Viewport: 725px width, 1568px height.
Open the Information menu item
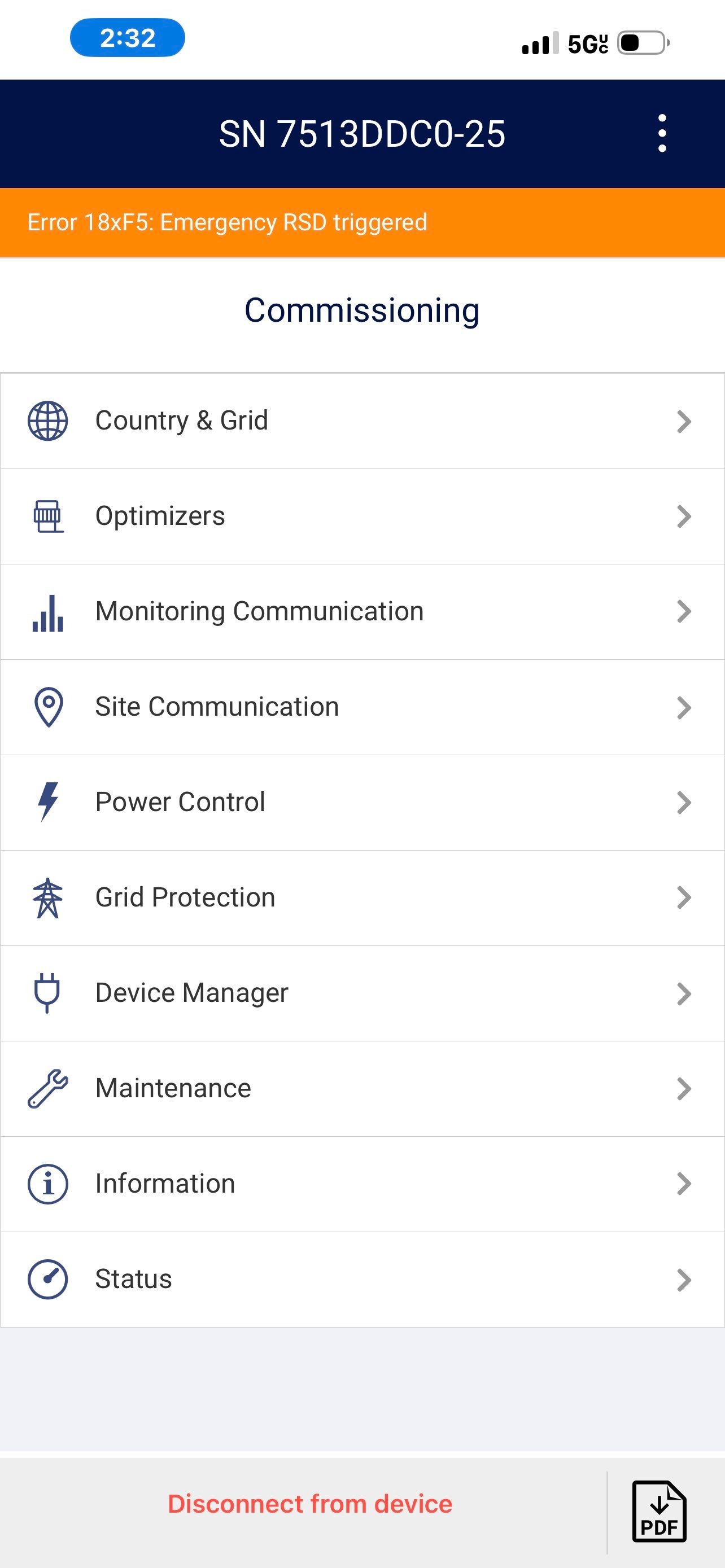pos(165,1184)
